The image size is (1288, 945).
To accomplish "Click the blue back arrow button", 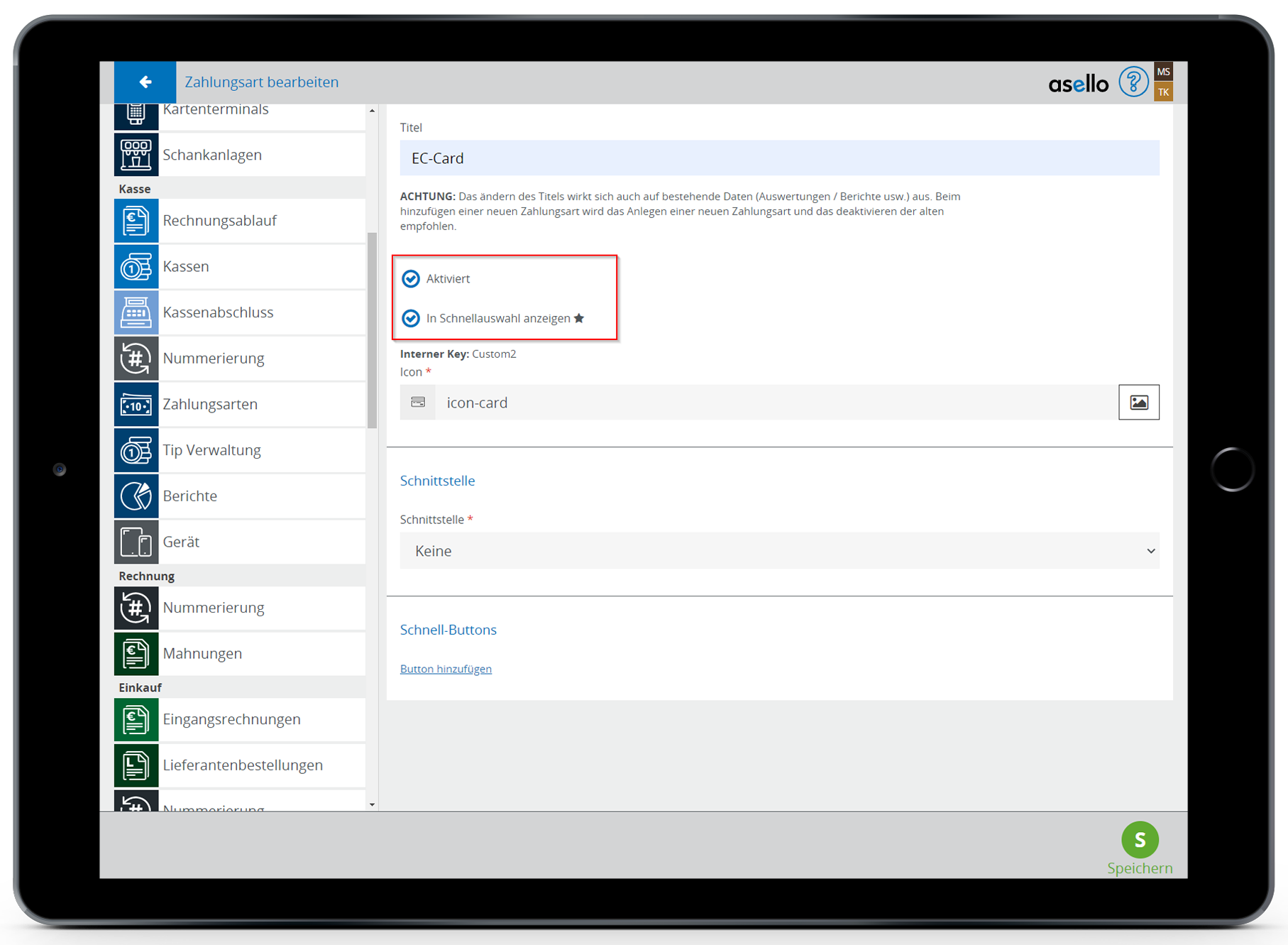I will coord(145,82).
